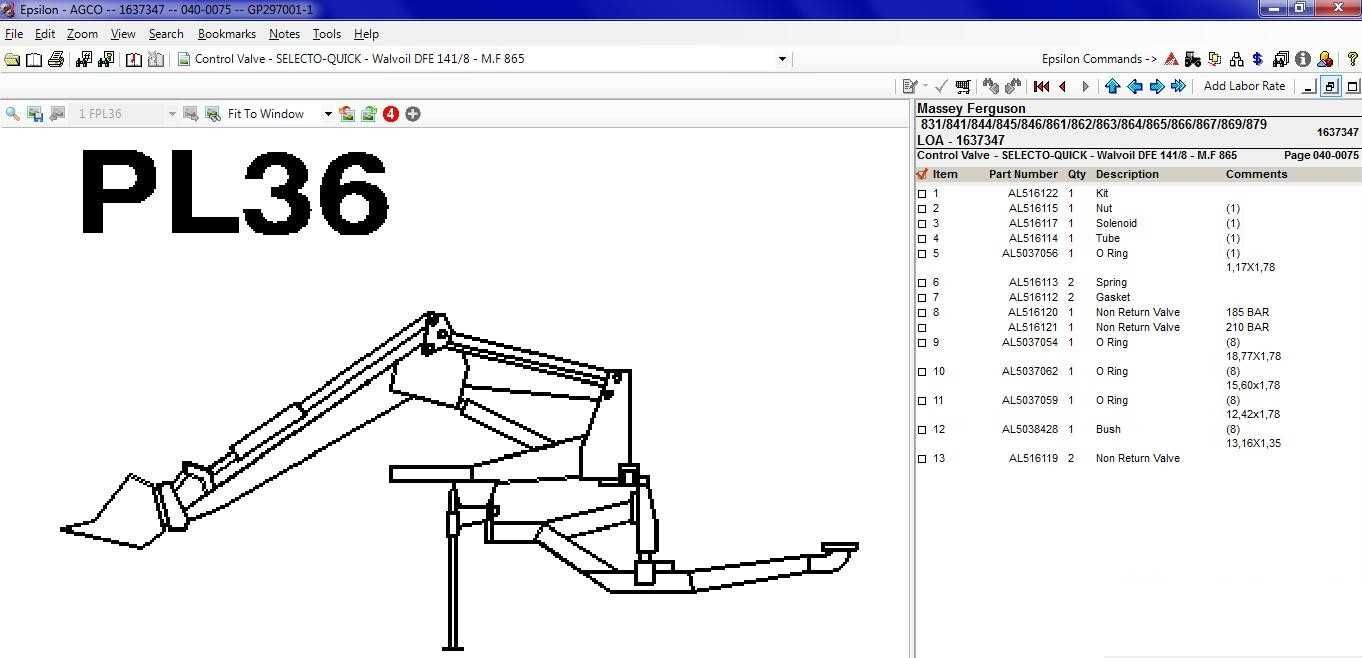Check the box for item 3 Solenoid
This screenshot has width=1362, height=658.
point(922,224)
